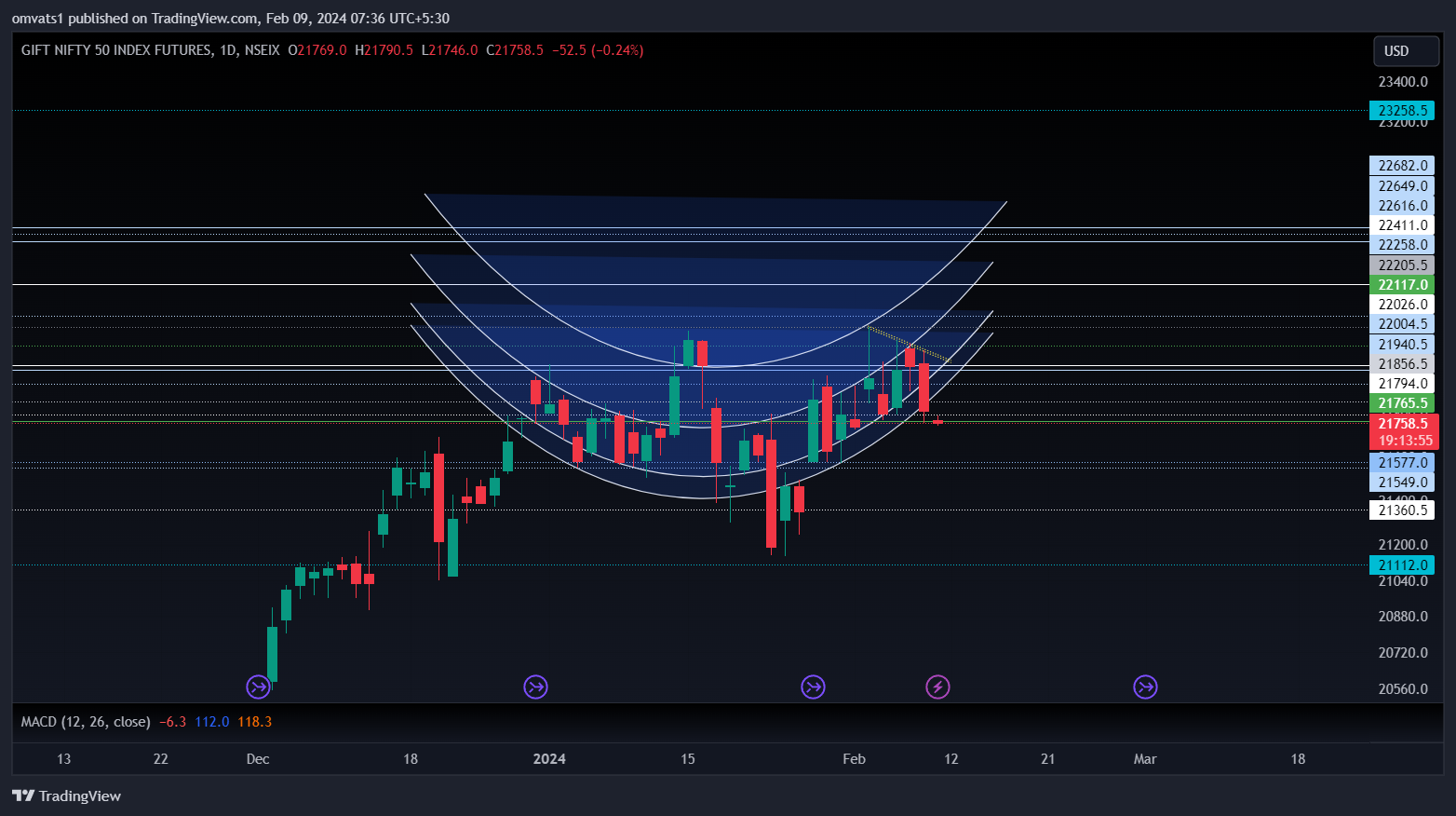The height and width of the screenshot is (816, 1456).
Task: Click the blue MACD value 112.0
Action: coord(212,722)
